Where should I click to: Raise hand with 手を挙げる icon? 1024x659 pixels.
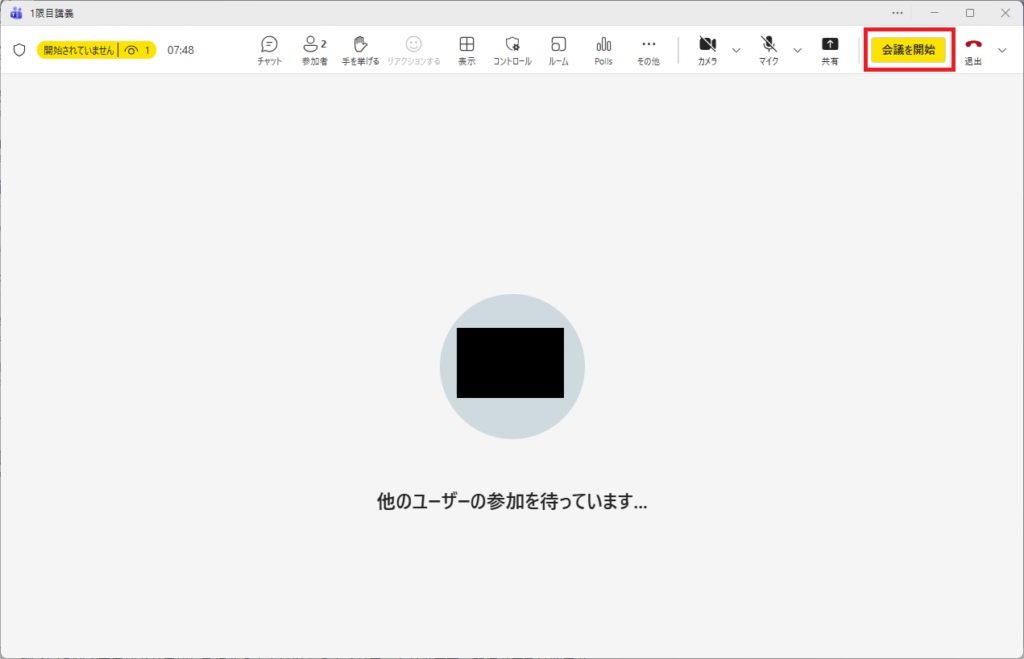(360, 49)
